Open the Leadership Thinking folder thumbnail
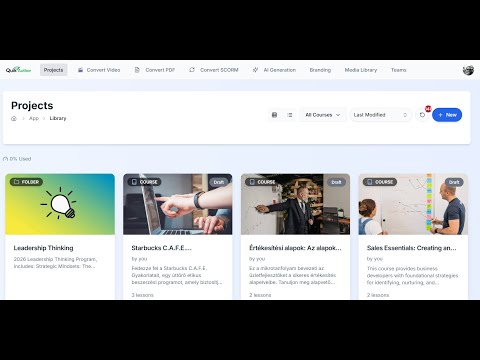Screen dimensions: 480x360 60,204
